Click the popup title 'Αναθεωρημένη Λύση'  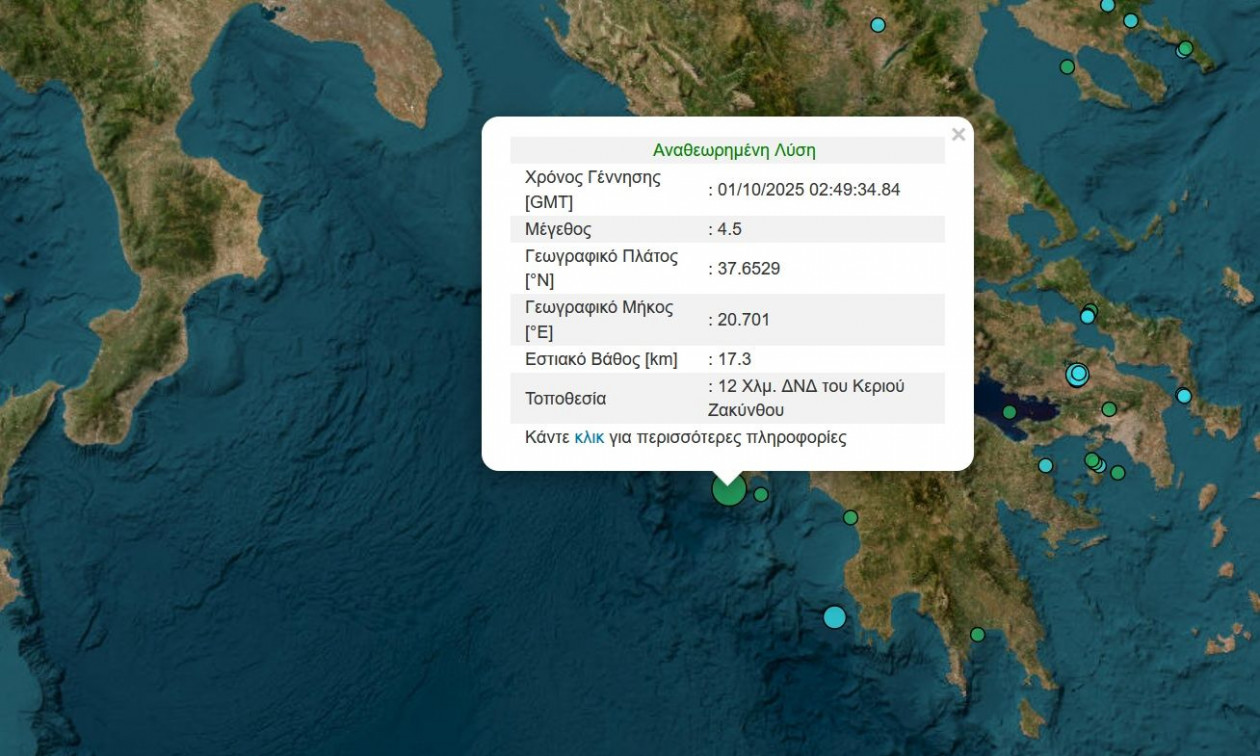734,151
